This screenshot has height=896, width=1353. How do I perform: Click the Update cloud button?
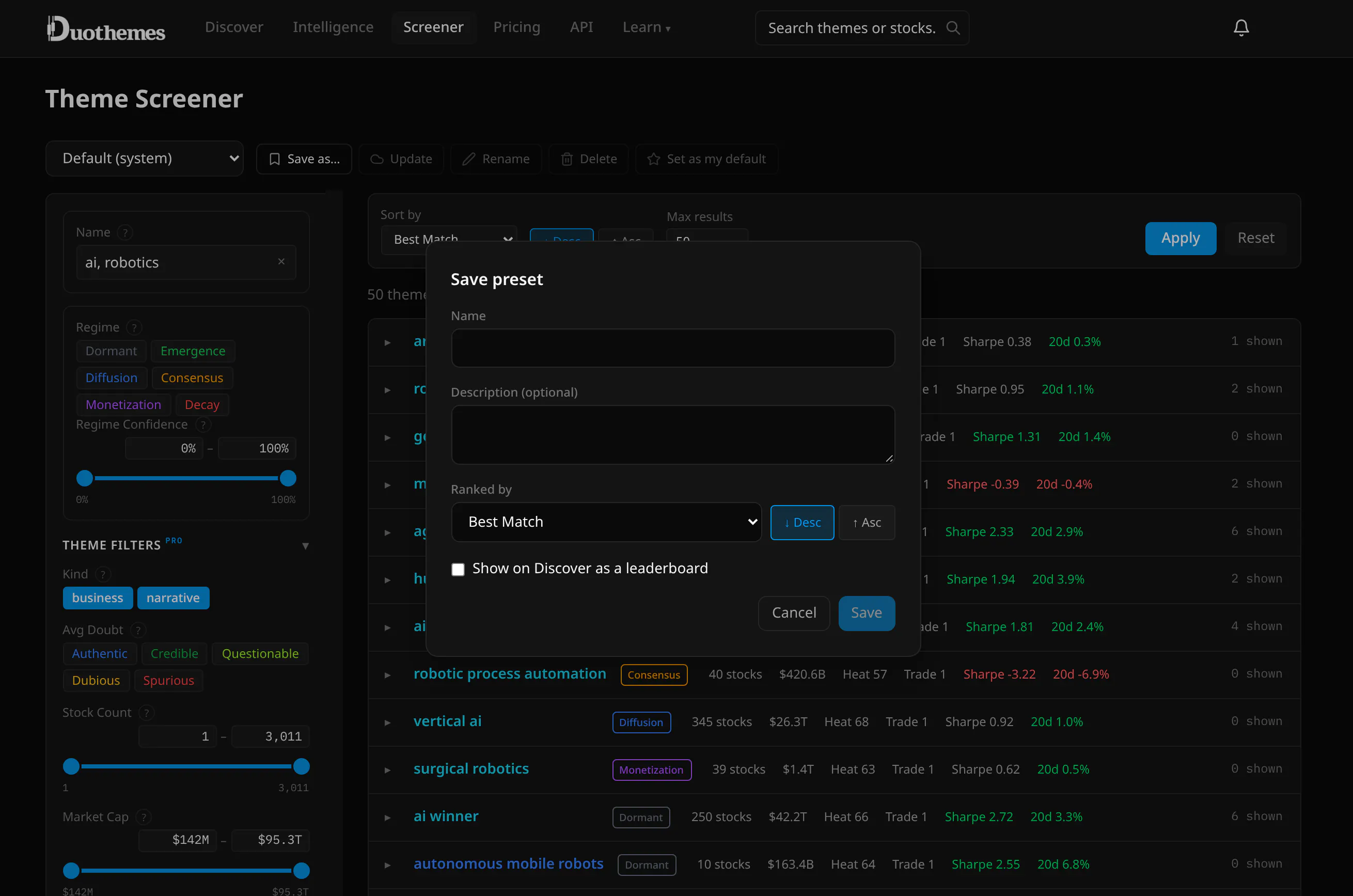401,159
